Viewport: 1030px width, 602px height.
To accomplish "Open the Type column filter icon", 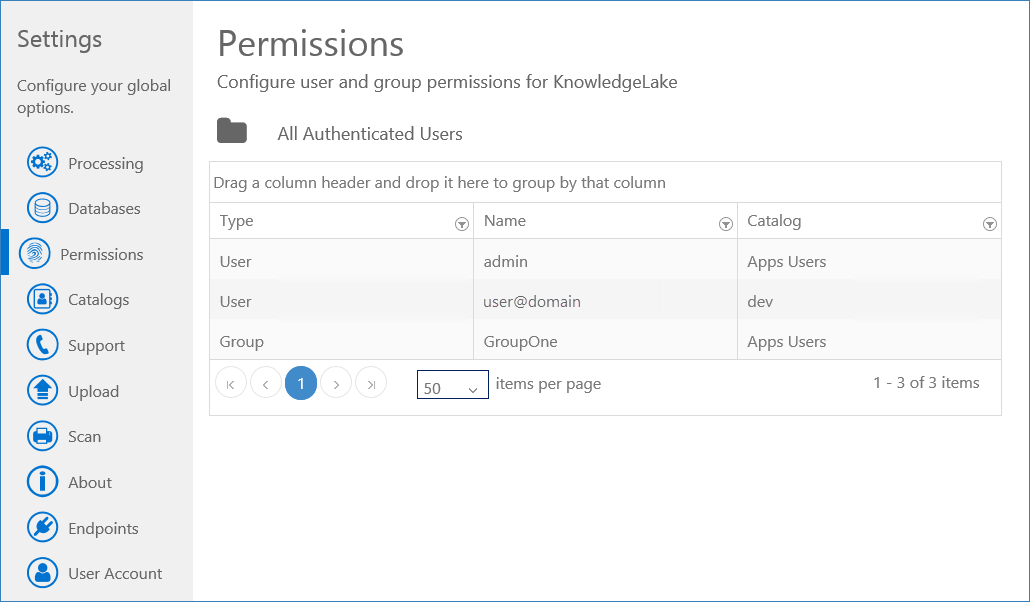I will coord(462,225).
